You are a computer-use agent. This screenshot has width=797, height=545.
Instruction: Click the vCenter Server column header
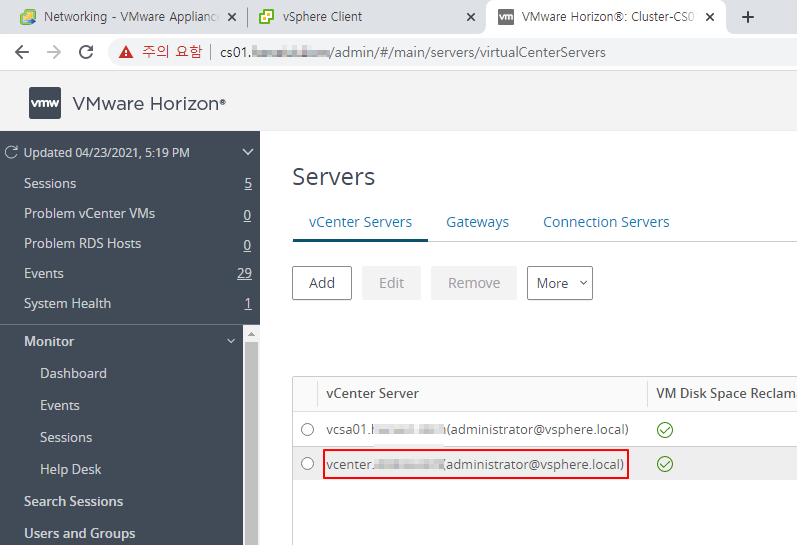(372, 393)
